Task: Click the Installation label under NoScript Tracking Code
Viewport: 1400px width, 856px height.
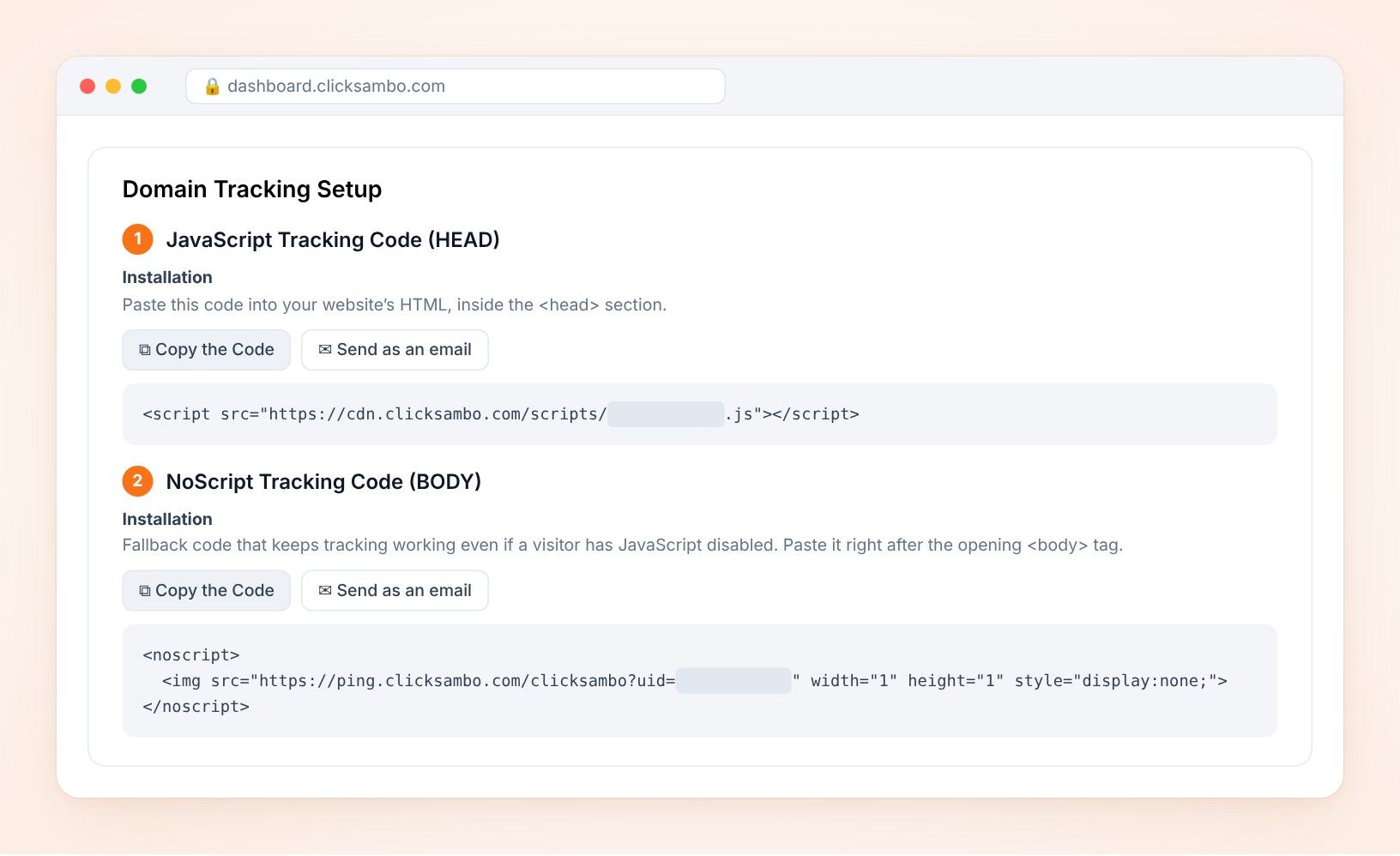Action: (167, 520)
